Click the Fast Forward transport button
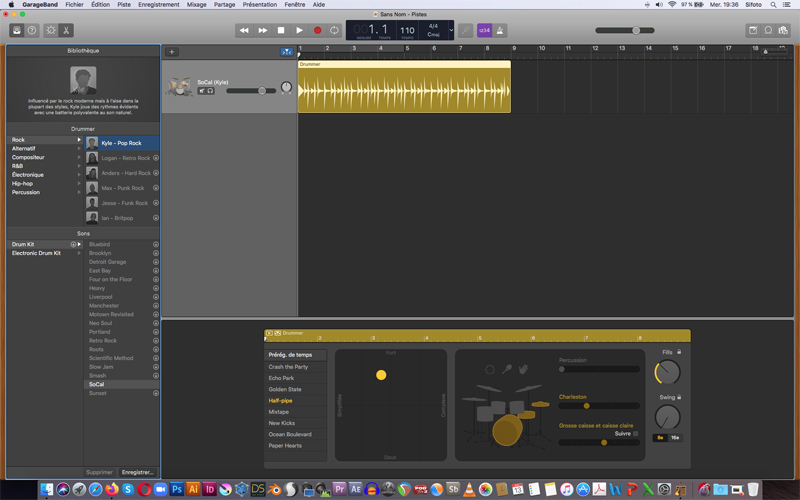800x500 pixels. click(x=262, y=30)
